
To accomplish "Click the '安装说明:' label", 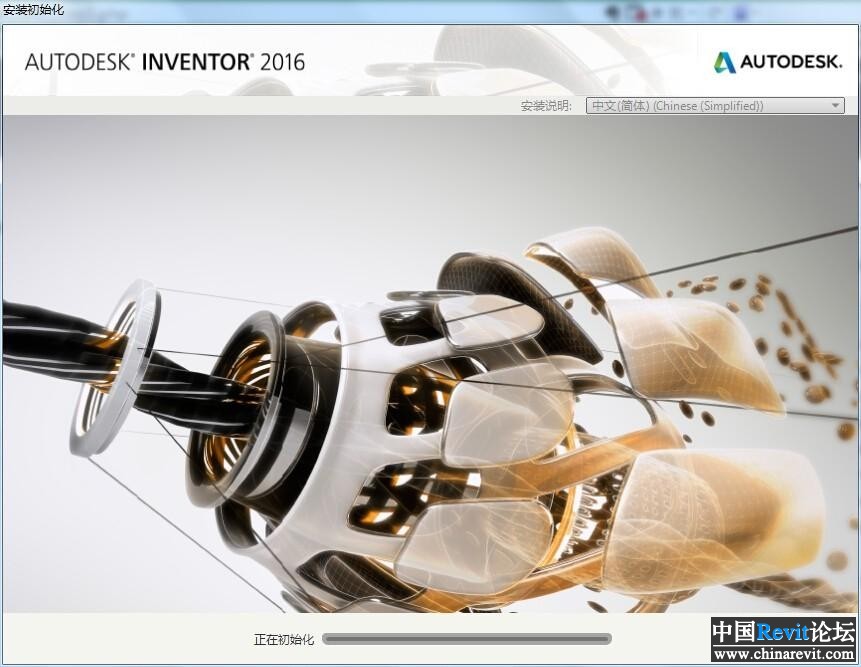I will pos(546,106).
